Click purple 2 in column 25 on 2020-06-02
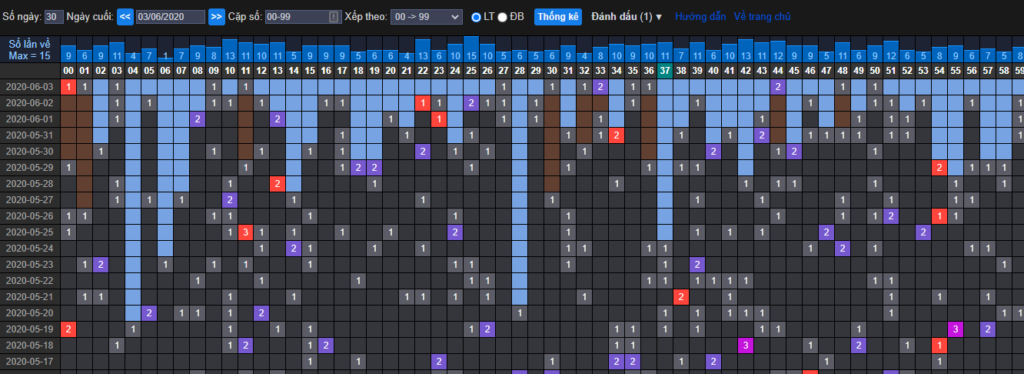Screen dimensions: 1024x374 click(472, 102)
